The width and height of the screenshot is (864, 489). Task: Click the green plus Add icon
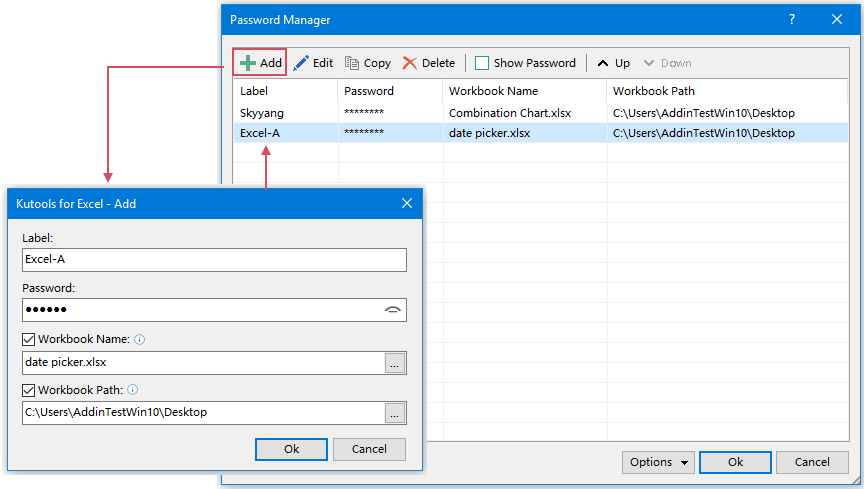coord(248,63)
